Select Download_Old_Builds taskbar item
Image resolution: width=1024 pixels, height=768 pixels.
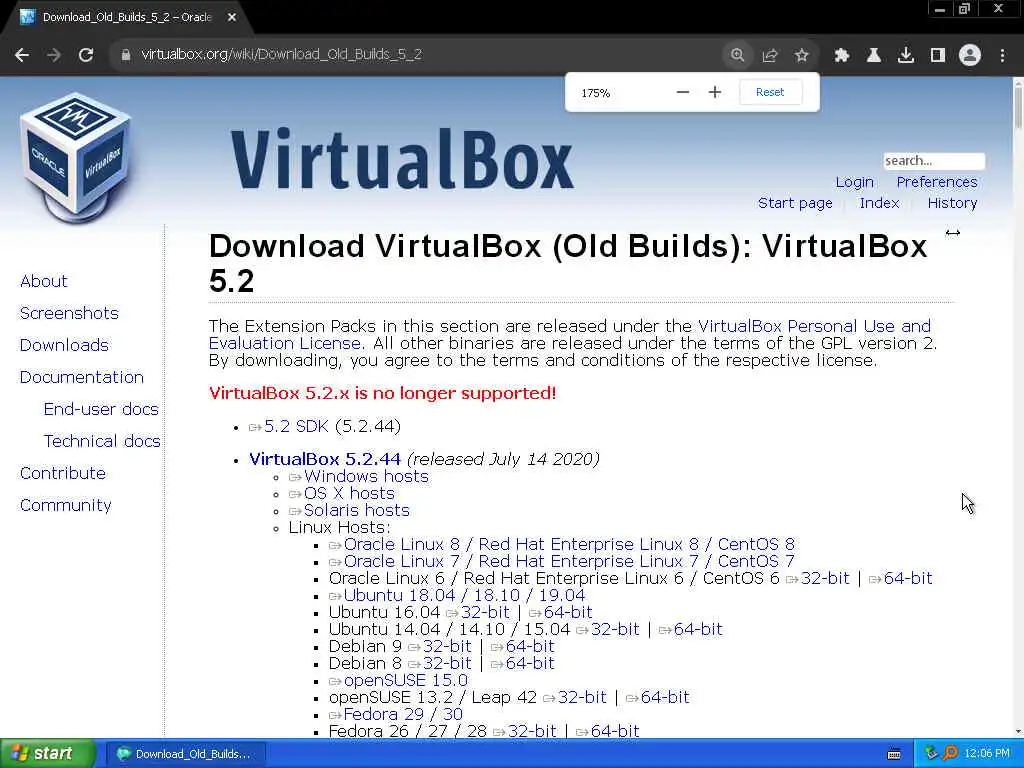pos(186,754)
